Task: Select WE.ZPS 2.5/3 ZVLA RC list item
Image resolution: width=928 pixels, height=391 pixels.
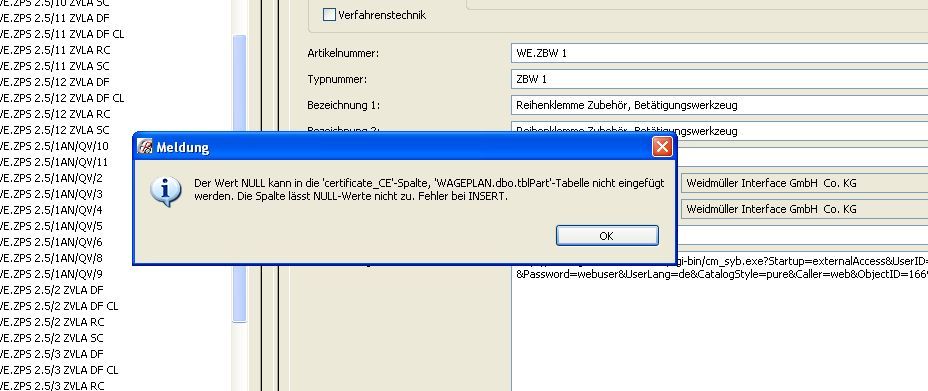Action: (53, 386)
